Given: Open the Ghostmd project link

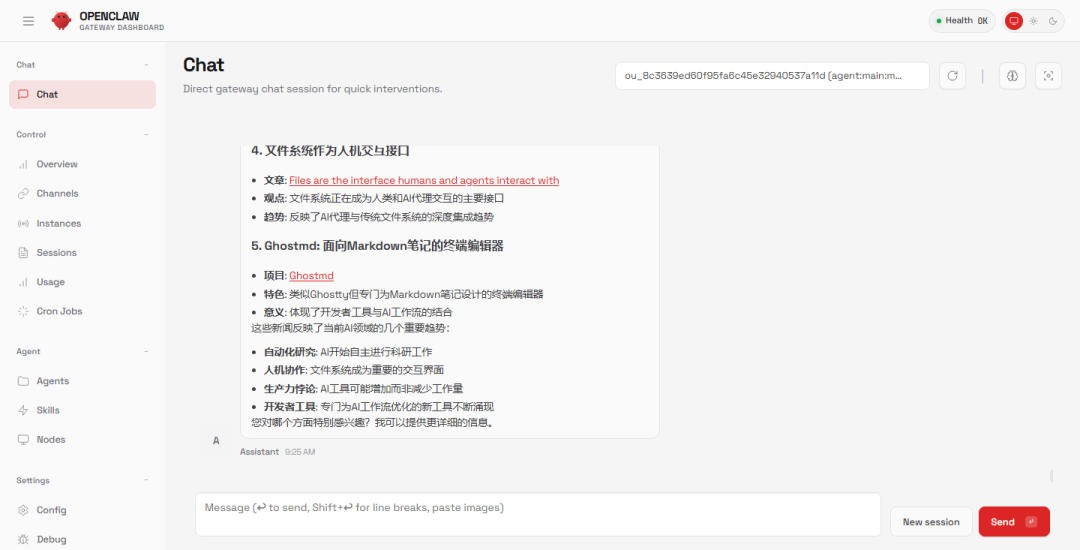Looking at the screenshot, I should pos(311,276).
